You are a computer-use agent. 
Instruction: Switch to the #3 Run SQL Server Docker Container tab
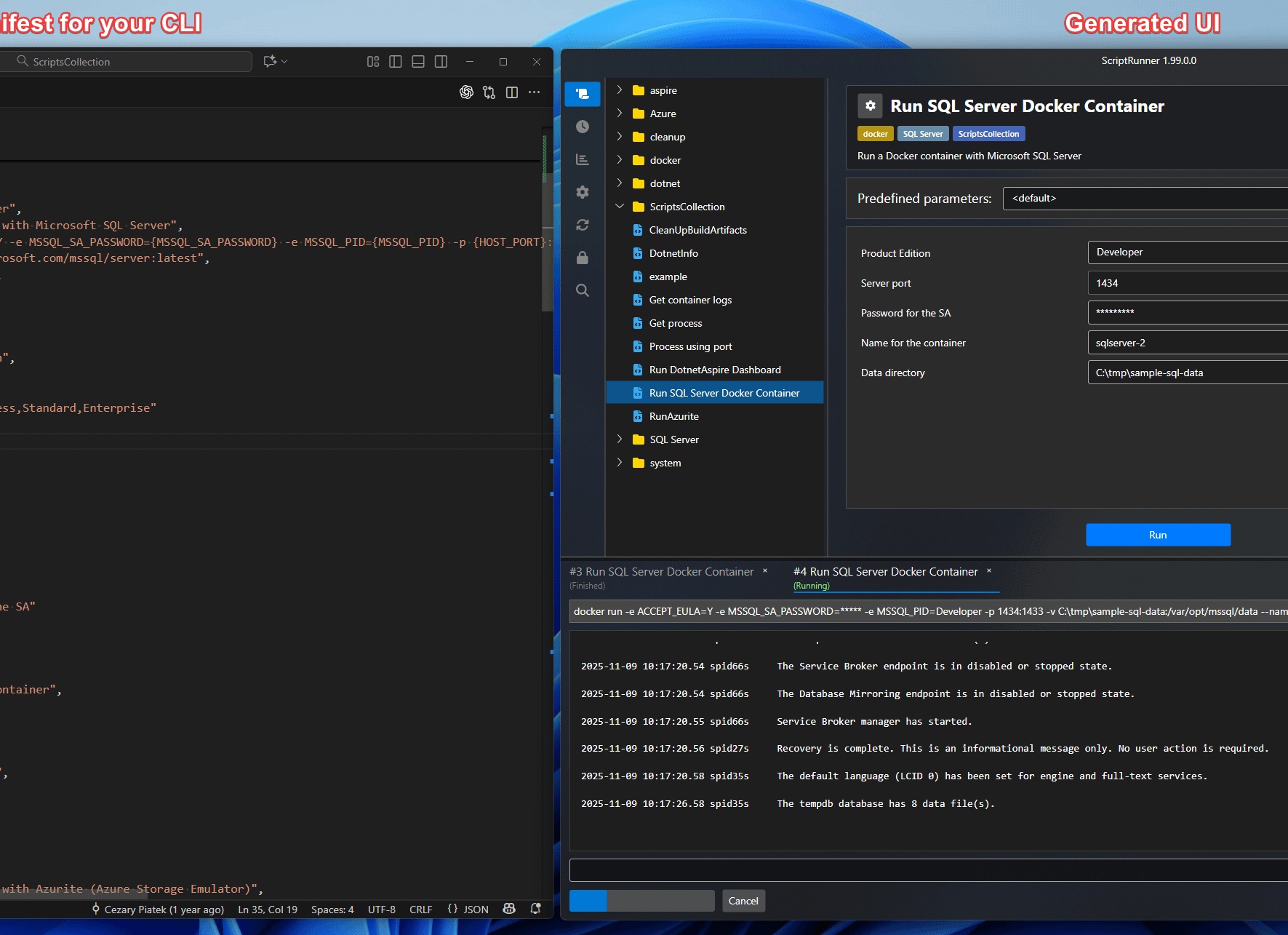662,572
